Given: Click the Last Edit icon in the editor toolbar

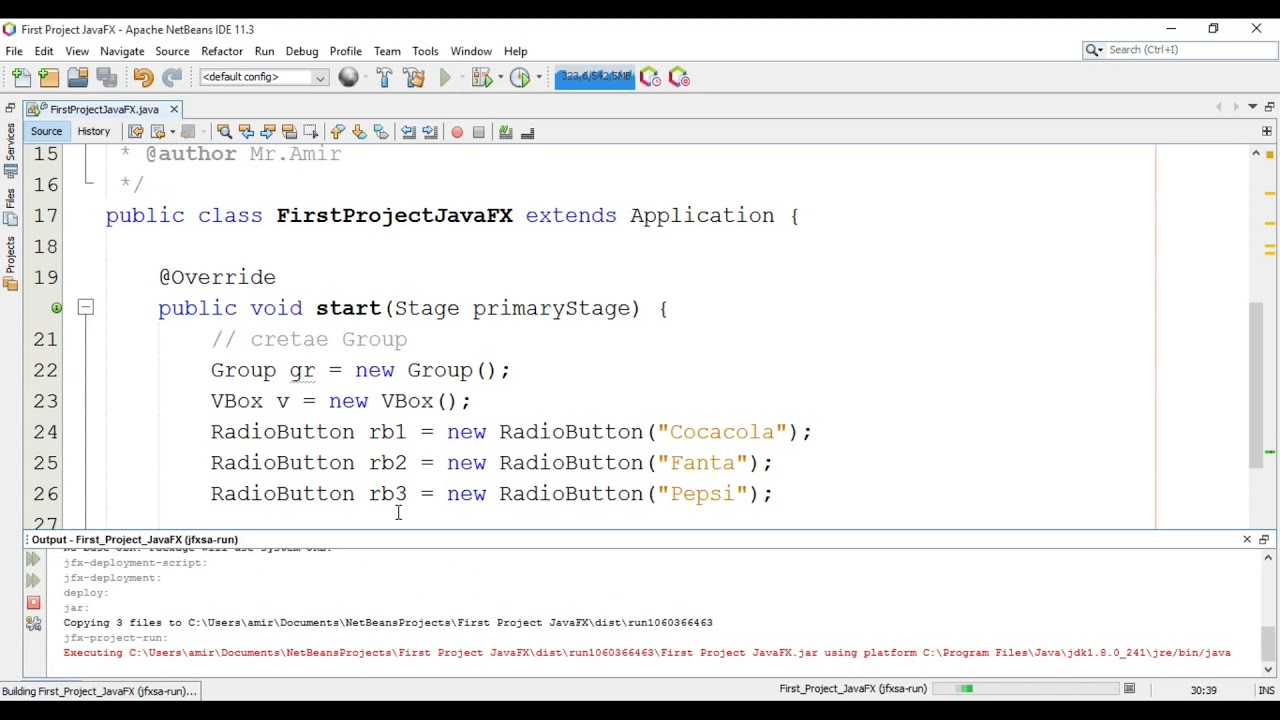Looking at the screenshot, I should point(136,132).
